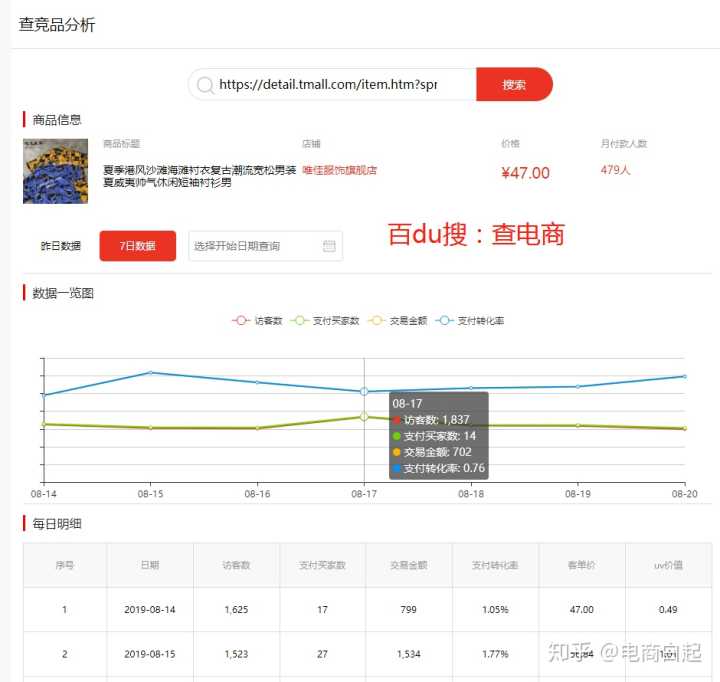The image size is (720, 682).
Task: Click the 08-20 point on blue line
Action: 684,377
